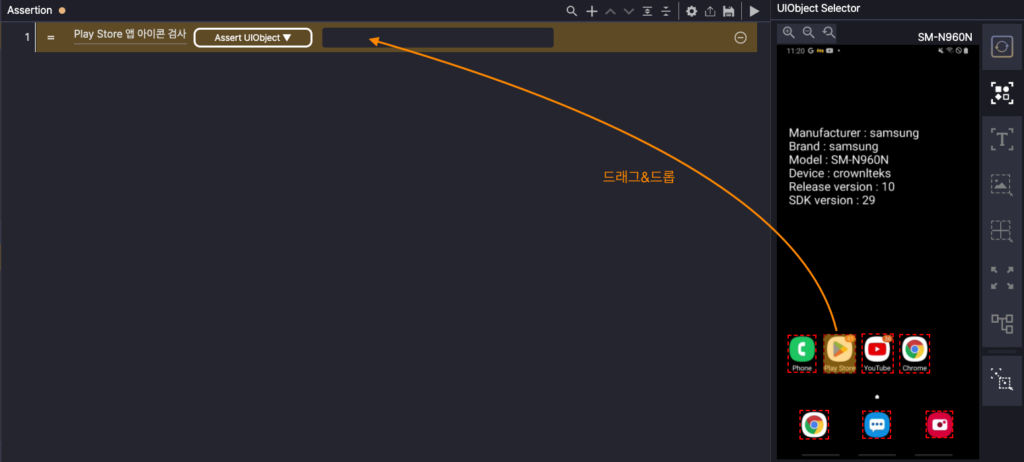Click the export/share icon
Image resolution: width=1024 pixels, height=462 pixels.
point(710,11)
